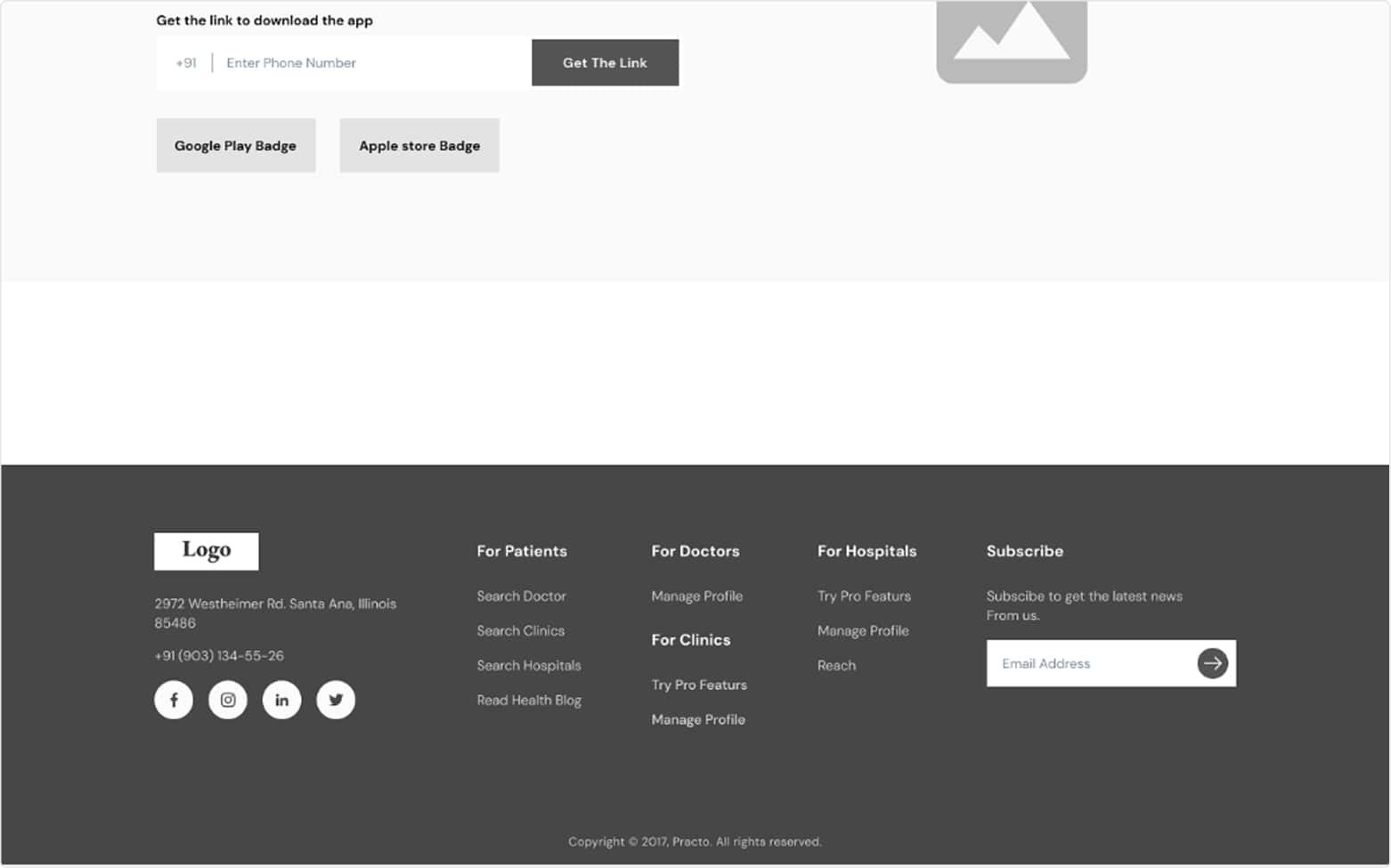Open the Search Doctor link
This screenshot has height=868, width=1391.
521,596
